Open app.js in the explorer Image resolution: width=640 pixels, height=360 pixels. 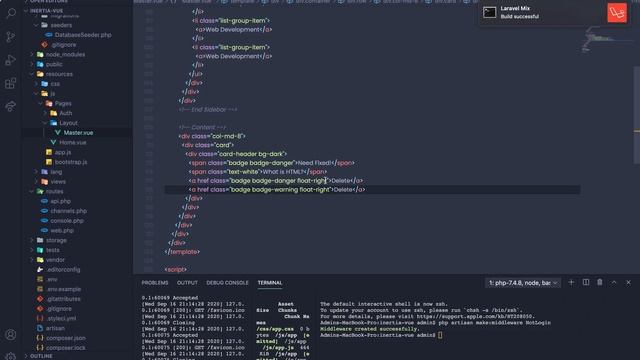click(63, 152)
